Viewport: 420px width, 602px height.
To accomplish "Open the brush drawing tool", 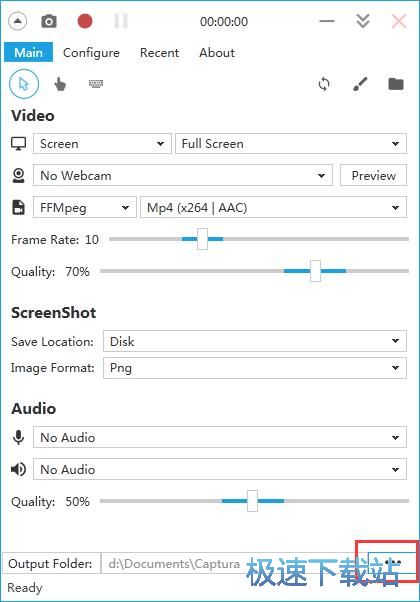I will point(360,84).
